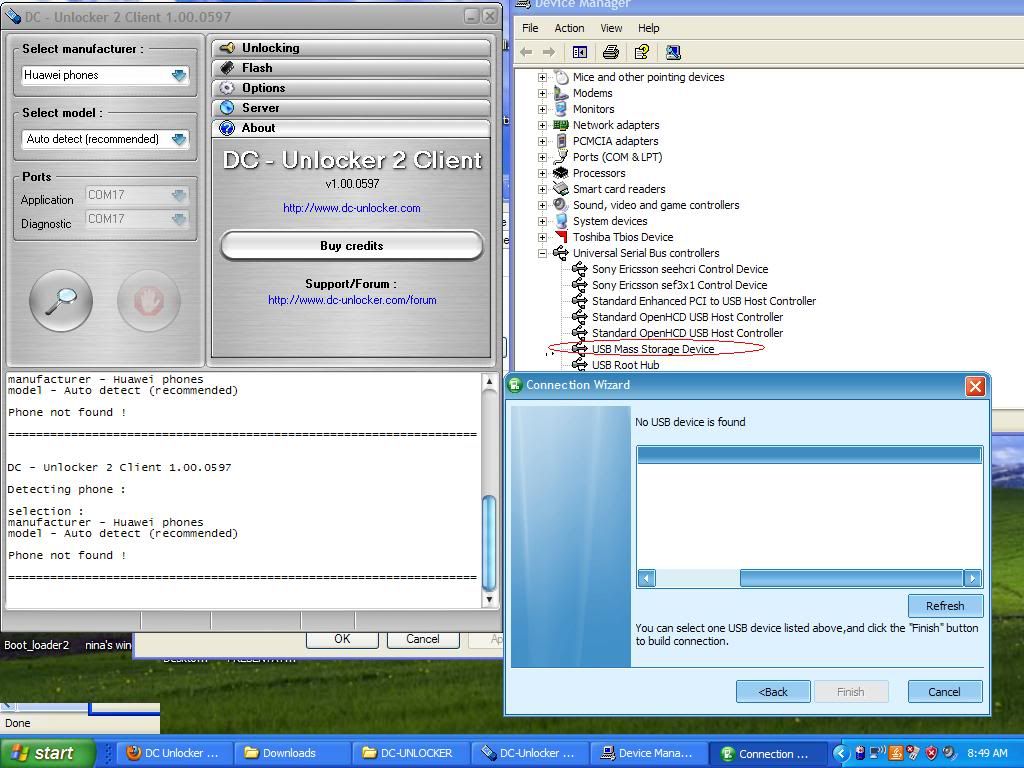This screenshot has width=1024, height=768.
Task: Expand the Network adapters node
Action: tap(543, 125)
